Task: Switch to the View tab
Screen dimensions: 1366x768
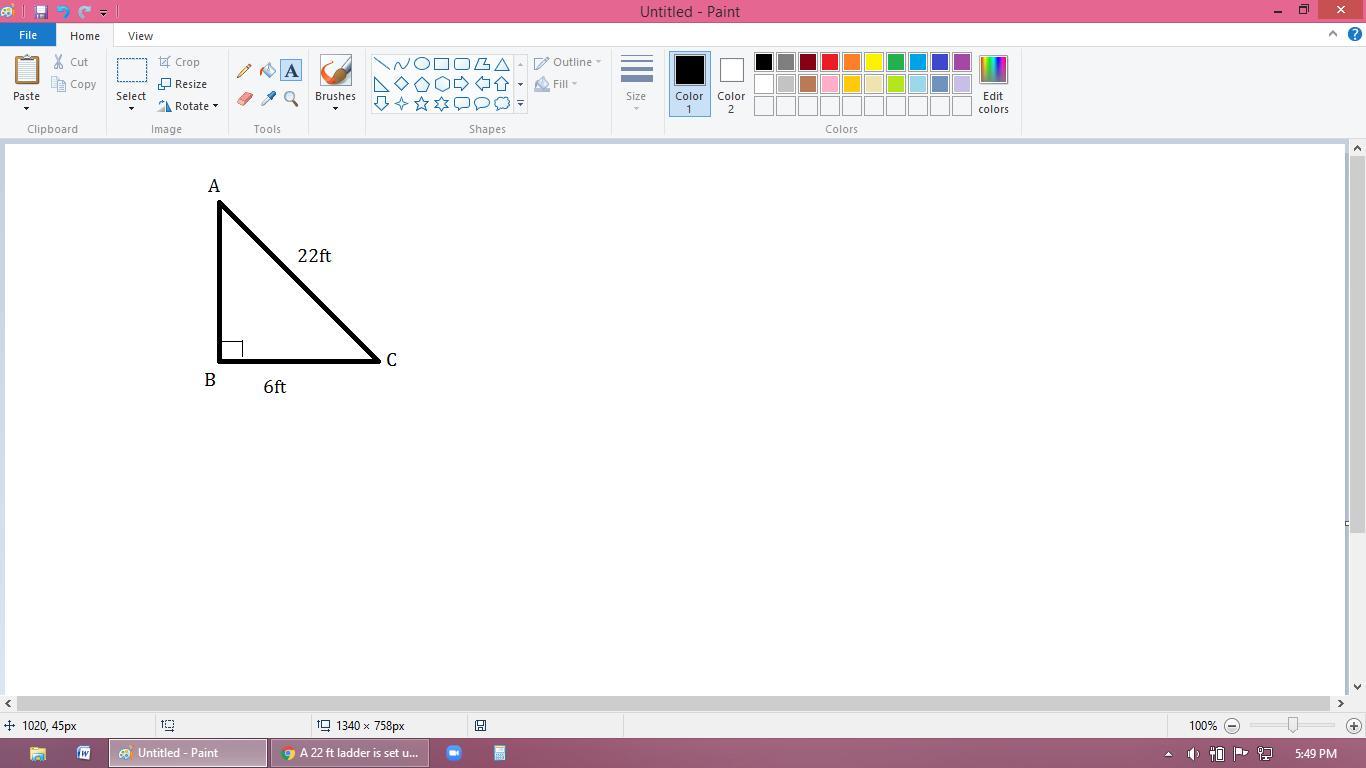Action: click(140, 36)
